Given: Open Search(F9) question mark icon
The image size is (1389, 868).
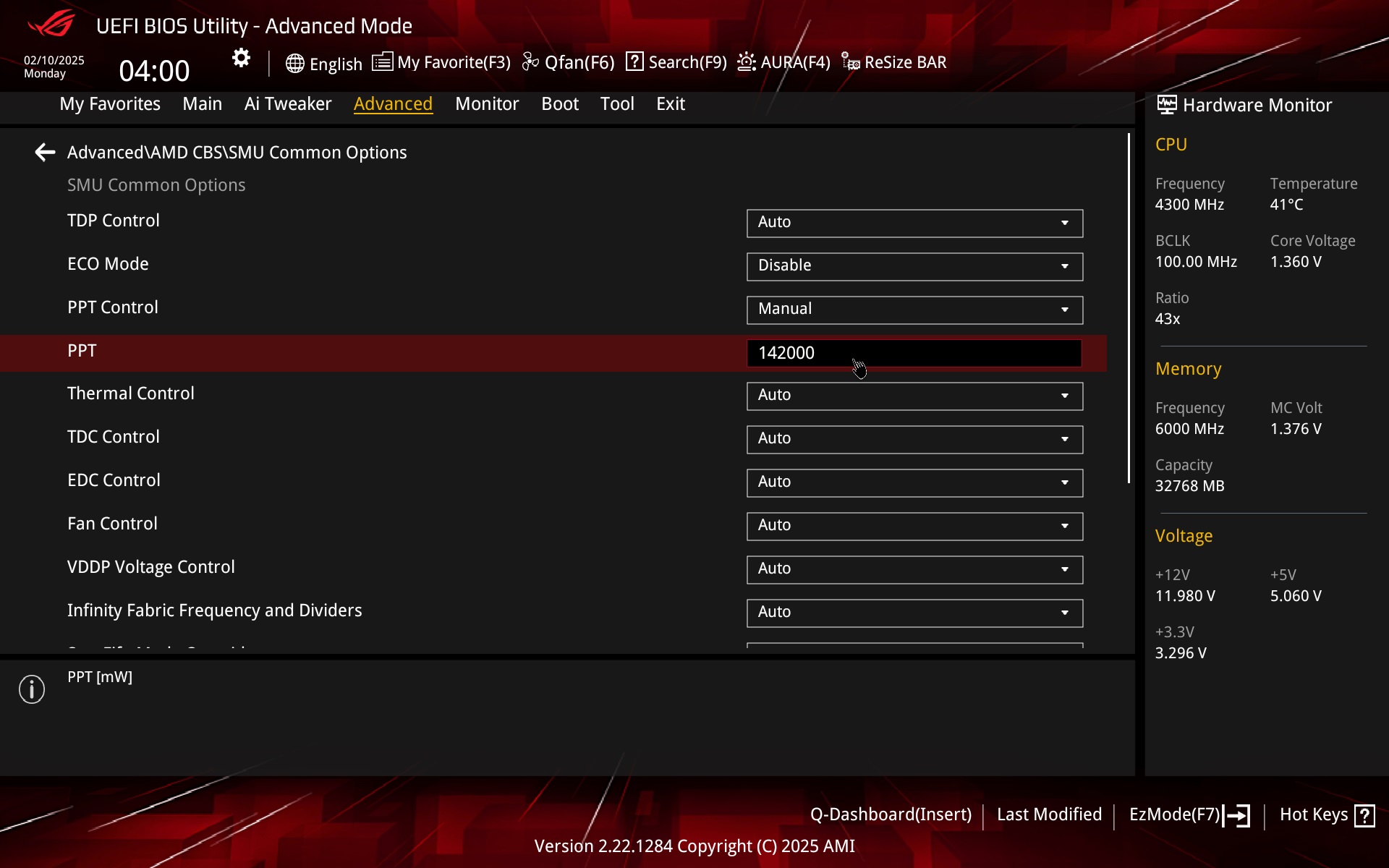Looking at the screenshot, I should coord(634,62).
